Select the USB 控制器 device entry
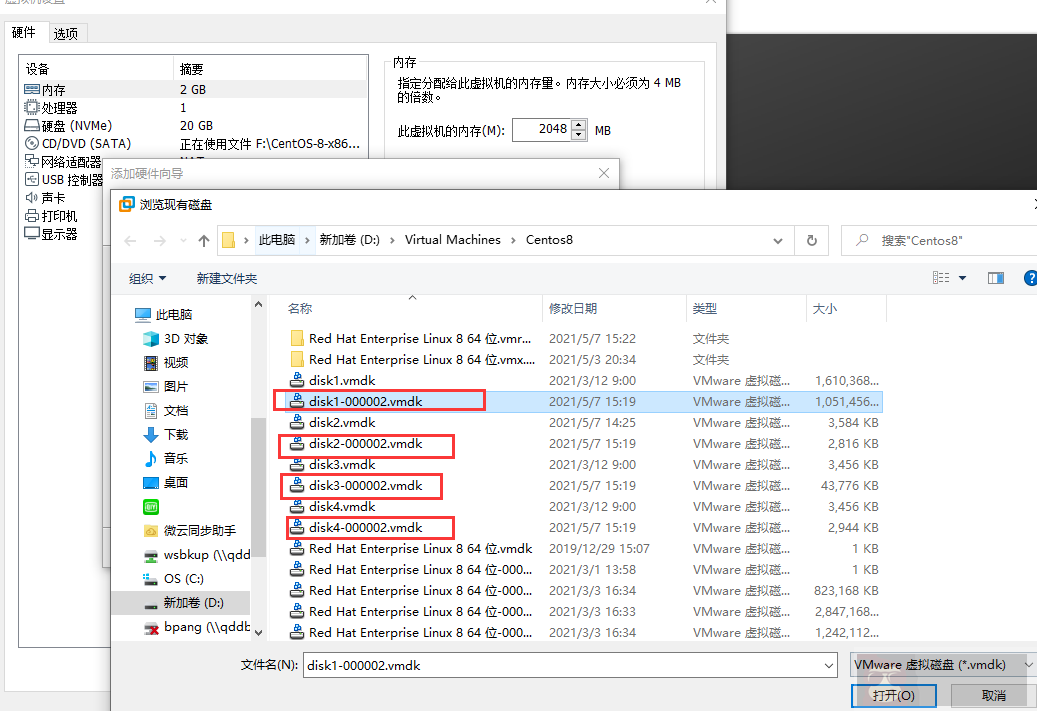 pyautogui.click(x=70, y=179)
